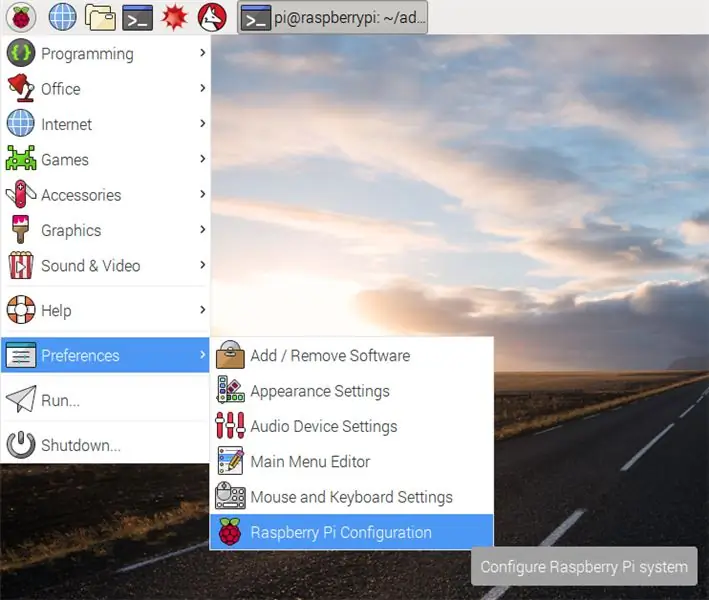This screenshot has height=600, width=709.
Task: Expand the Office submenu arrow
Action: (203, 88)
